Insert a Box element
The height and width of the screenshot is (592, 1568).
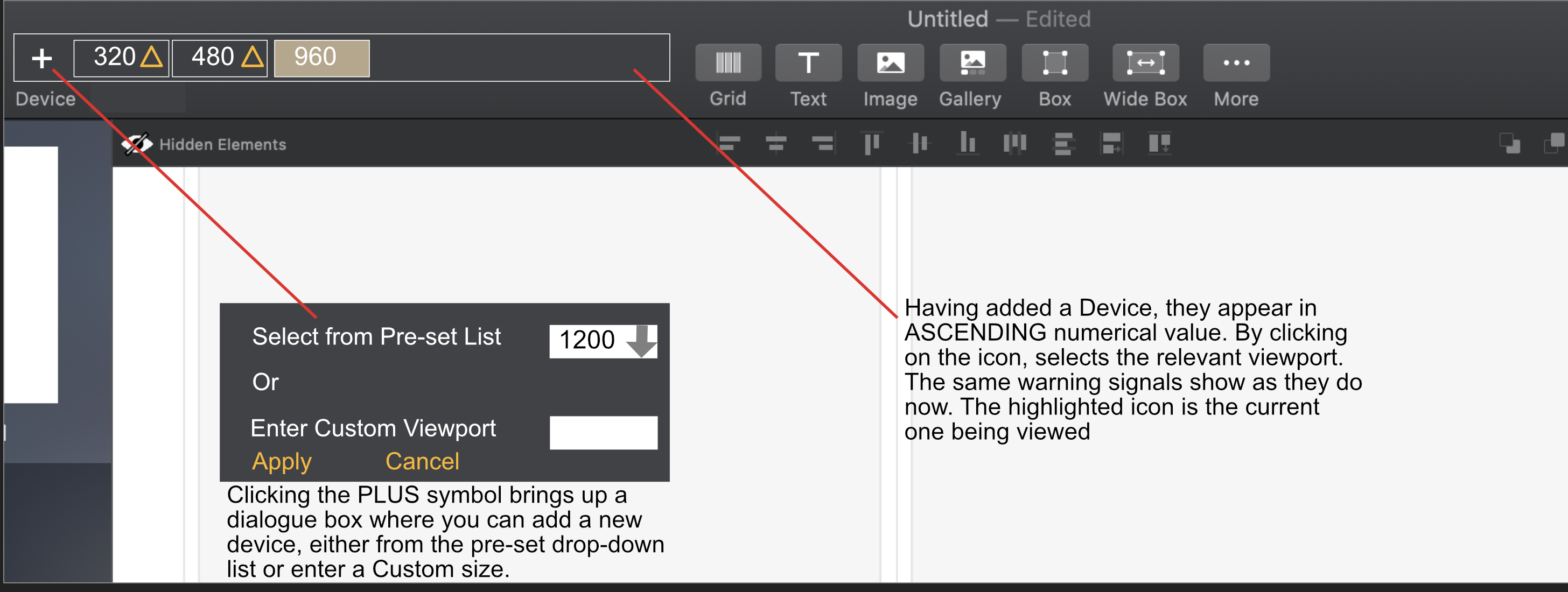1055,62
